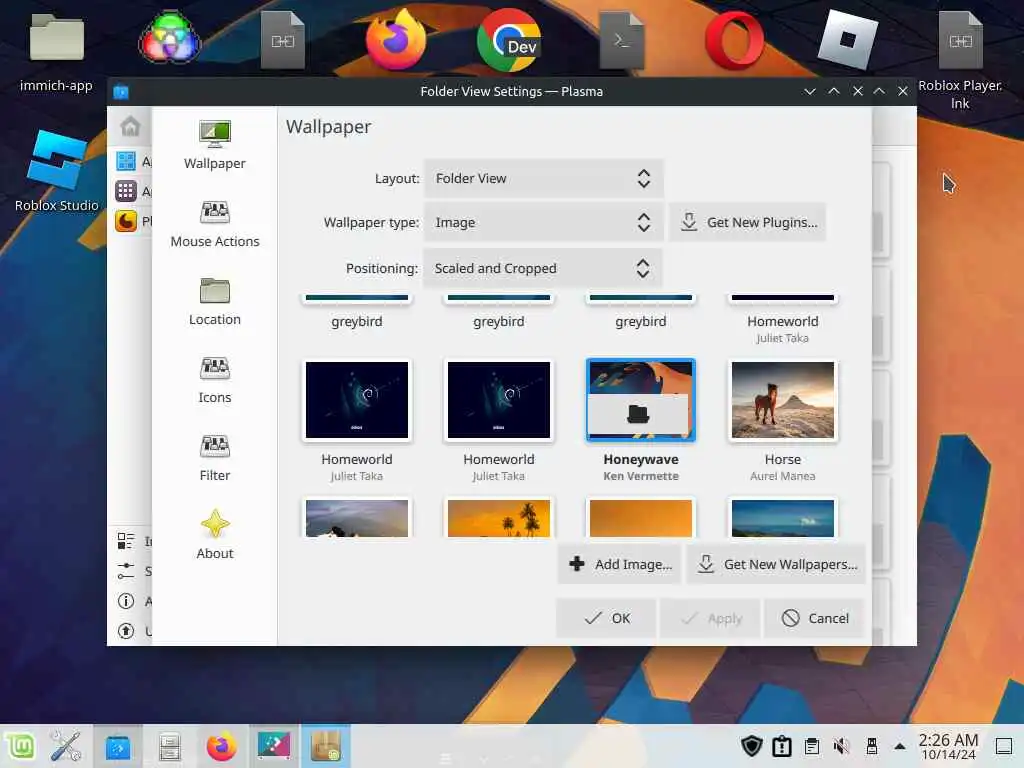Click the list details icon in background sidebar
Viewport: 1024px width, 768px height.
(x=126, y=541)
